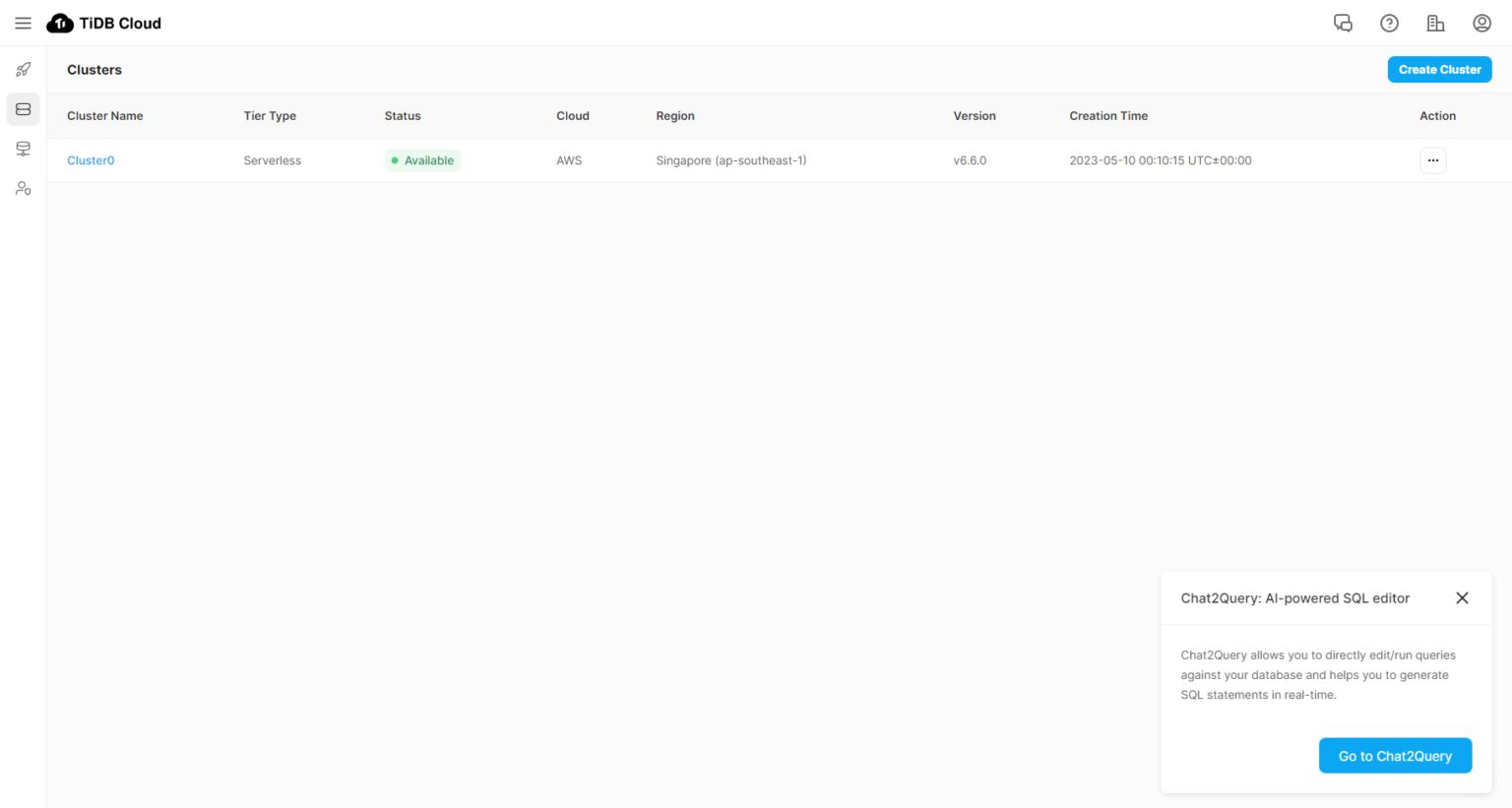Open help via the question mark icon
The height and width of the screenshot is (808, 1512).
1389,23
